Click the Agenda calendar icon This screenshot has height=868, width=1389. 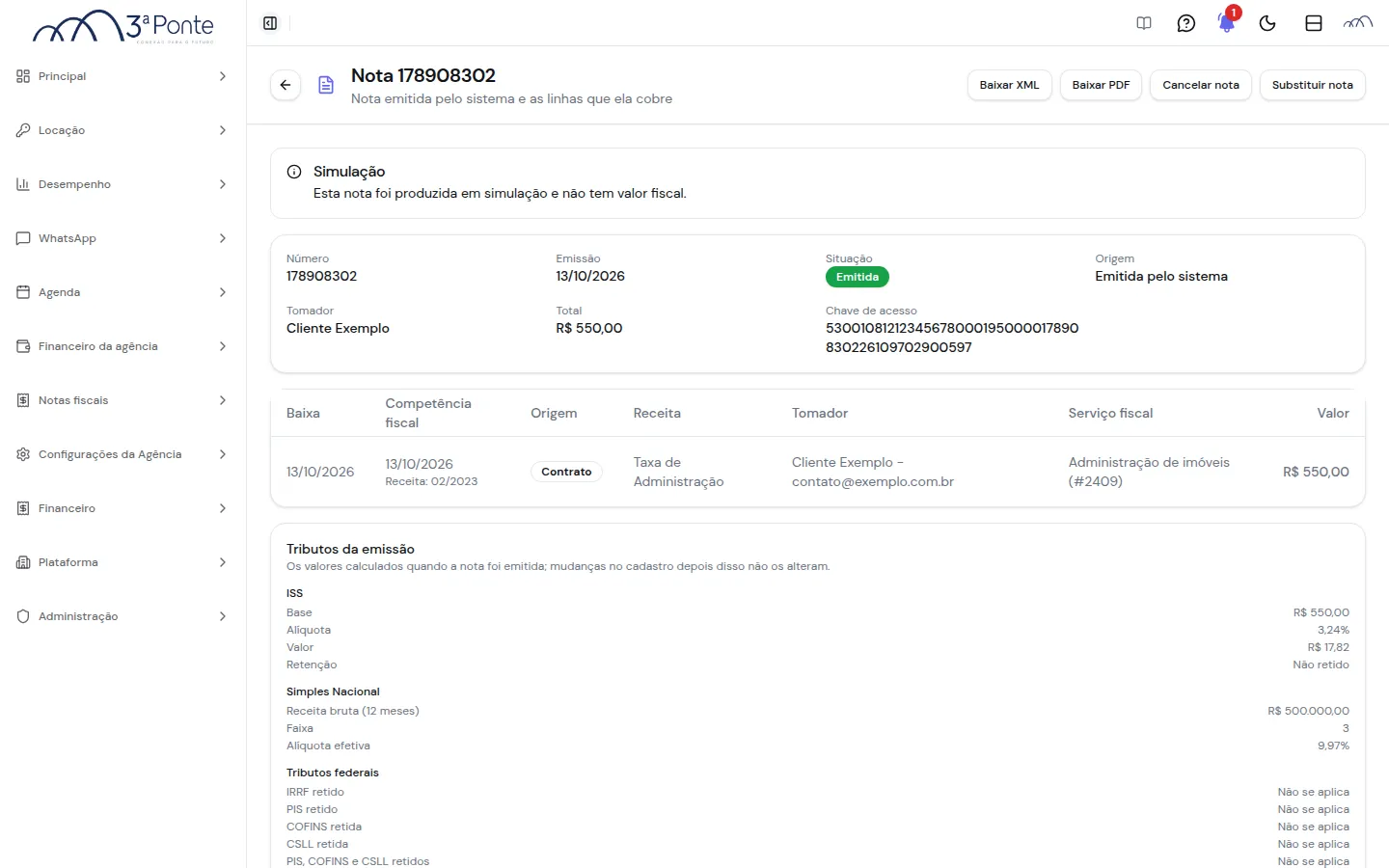23,292
